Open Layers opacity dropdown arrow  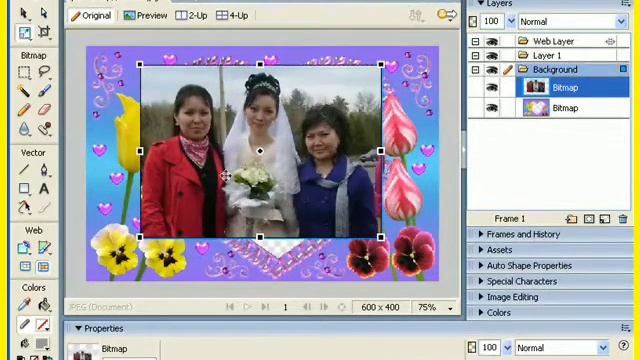[x=511, y=22]
